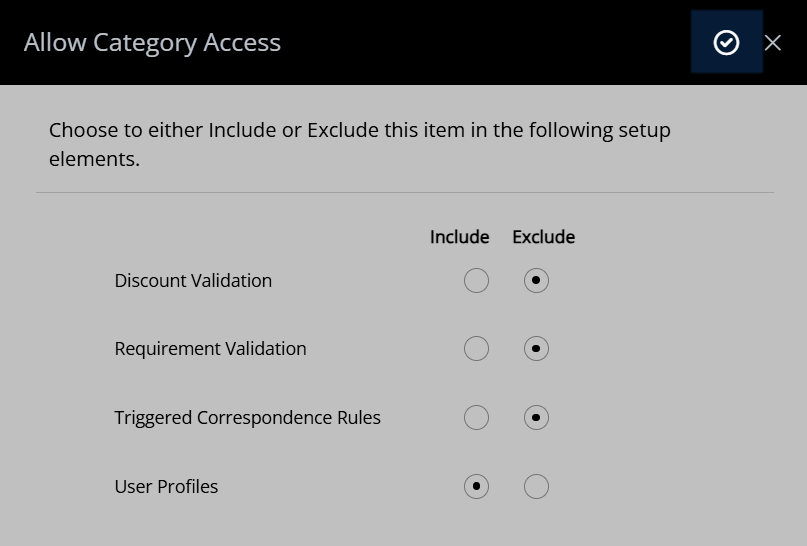This screenshot has width=807, height=546.
Task: Click the Exclude column header
Action: click(x=543, y=237)
